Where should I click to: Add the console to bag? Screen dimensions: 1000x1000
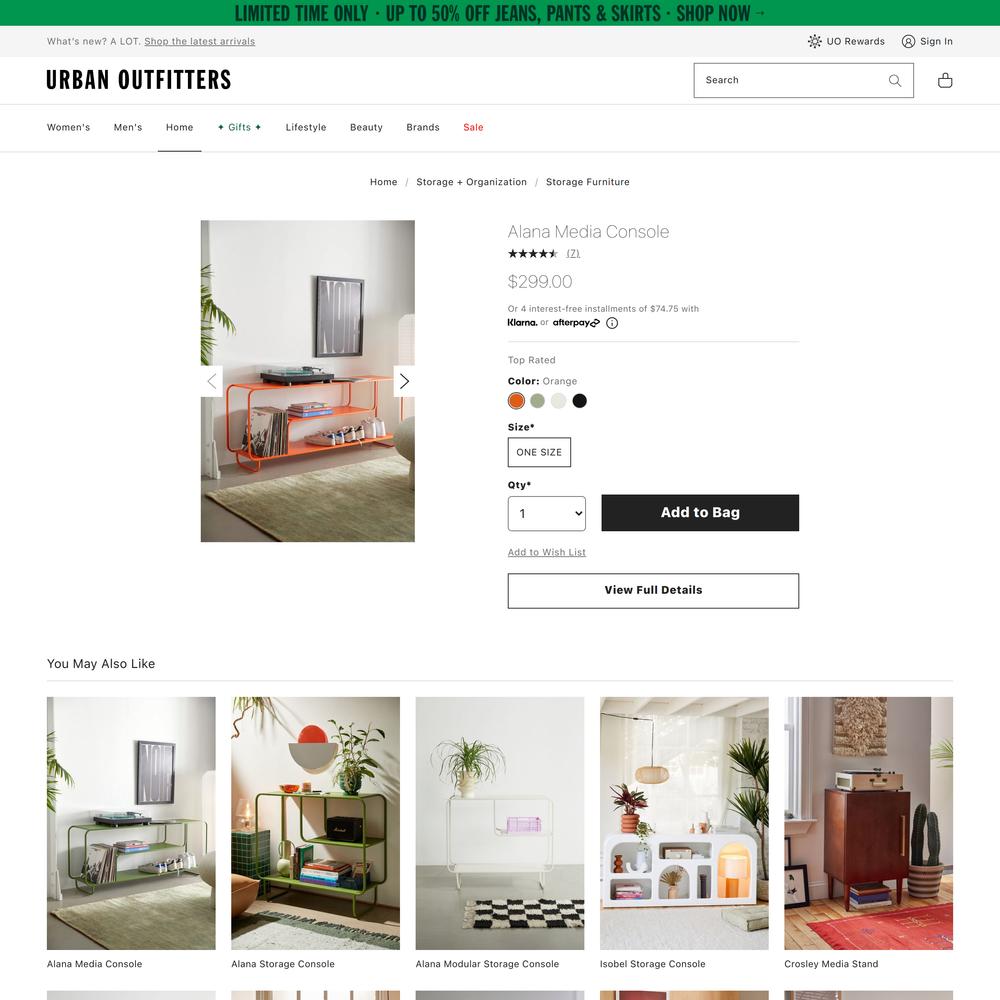[x=700, y=513]
